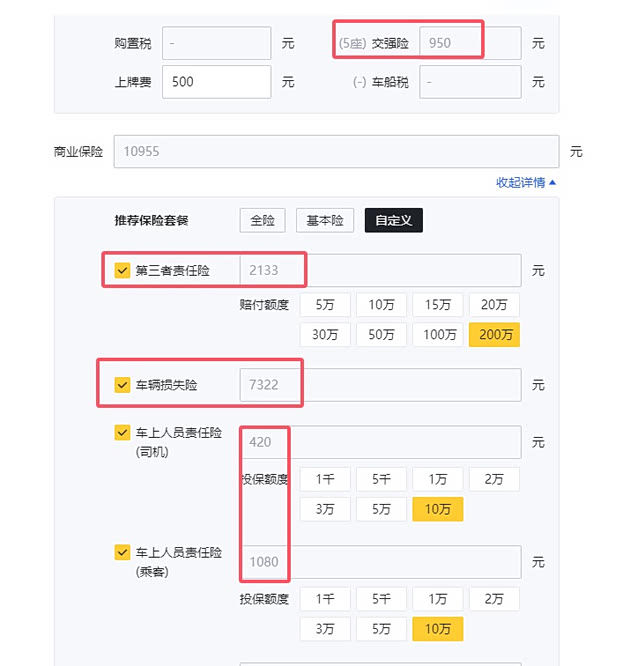Click the 交强险 amount field
This screenshot has height=666, width=630.
(x=470, y=44)
